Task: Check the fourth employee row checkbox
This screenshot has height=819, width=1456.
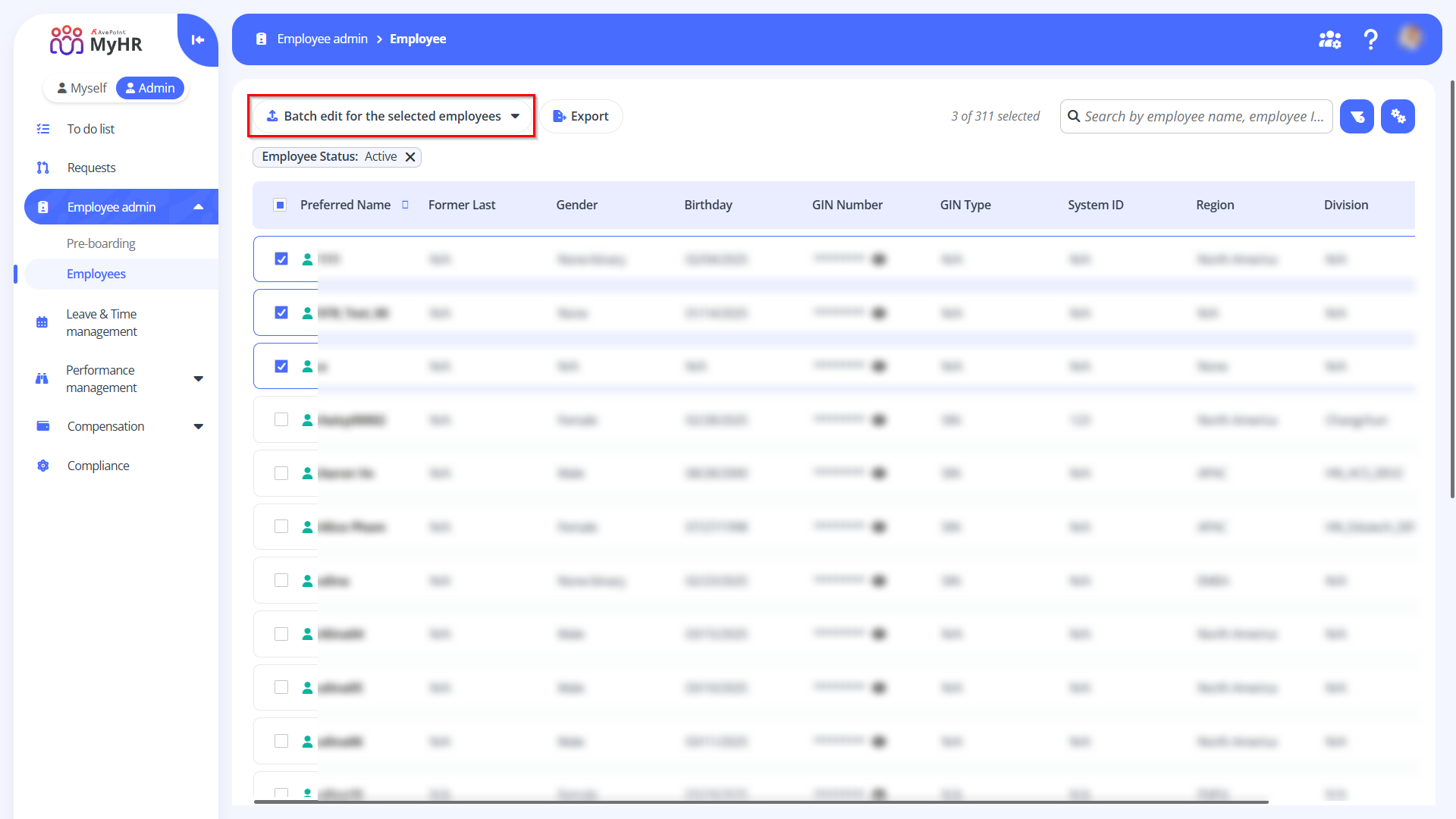Action: click(281, 419)
